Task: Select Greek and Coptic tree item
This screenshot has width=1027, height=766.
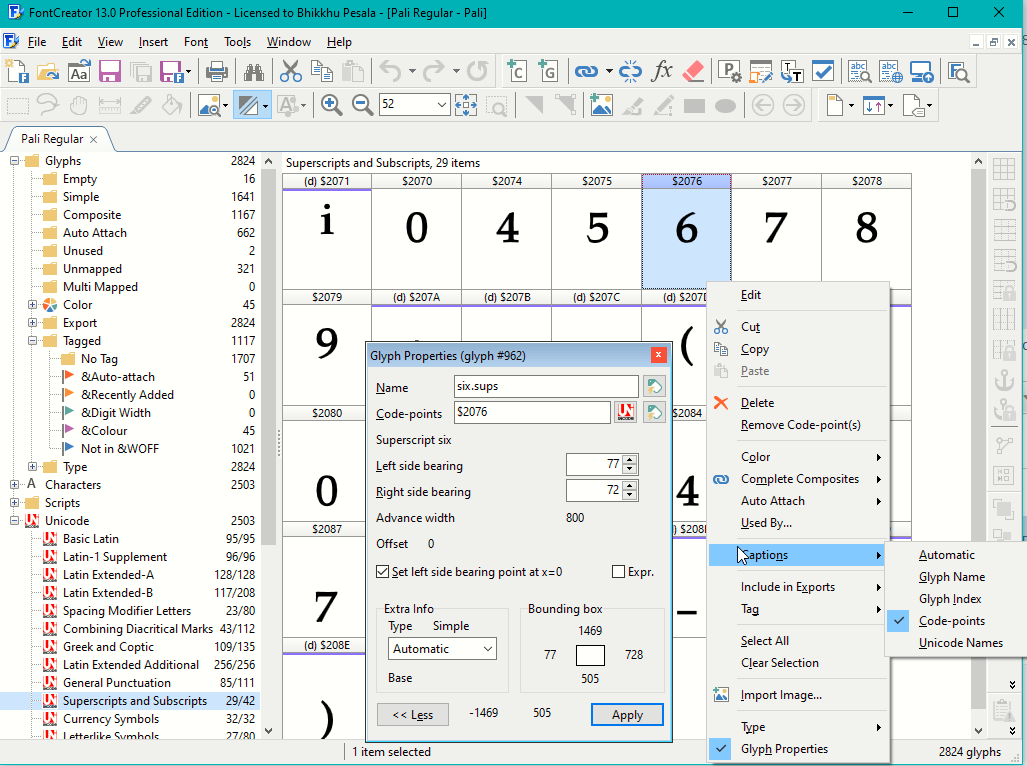Action: 108,647
